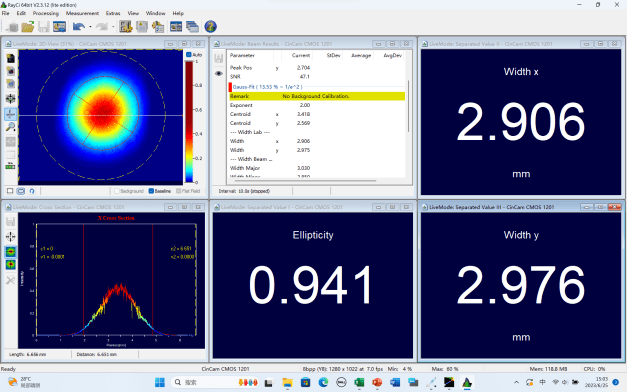Open the Processing menu
The width and height of the screenshot is (627, 392).
(x=46, y=13)
